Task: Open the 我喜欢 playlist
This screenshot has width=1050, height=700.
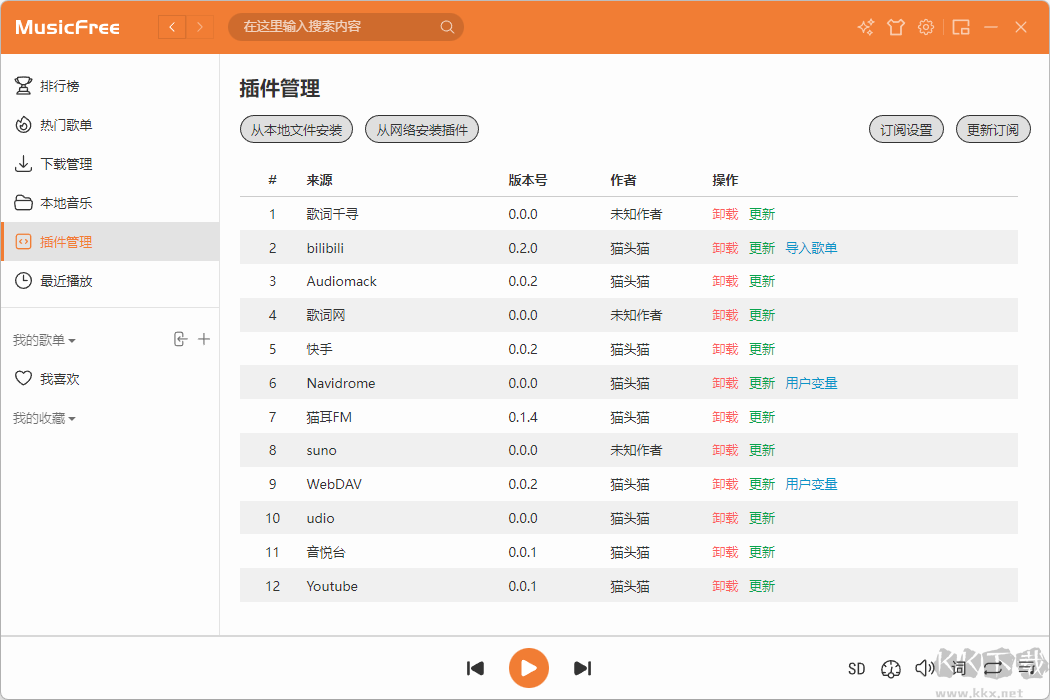Action: (x=110, y=378)
